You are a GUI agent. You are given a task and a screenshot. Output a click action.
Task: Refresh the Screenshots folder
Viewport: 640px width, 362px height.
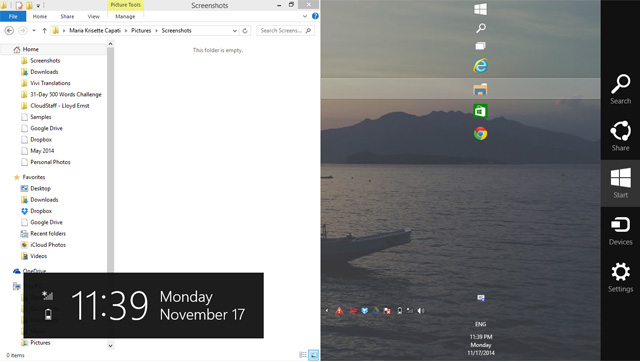point(245,31)
